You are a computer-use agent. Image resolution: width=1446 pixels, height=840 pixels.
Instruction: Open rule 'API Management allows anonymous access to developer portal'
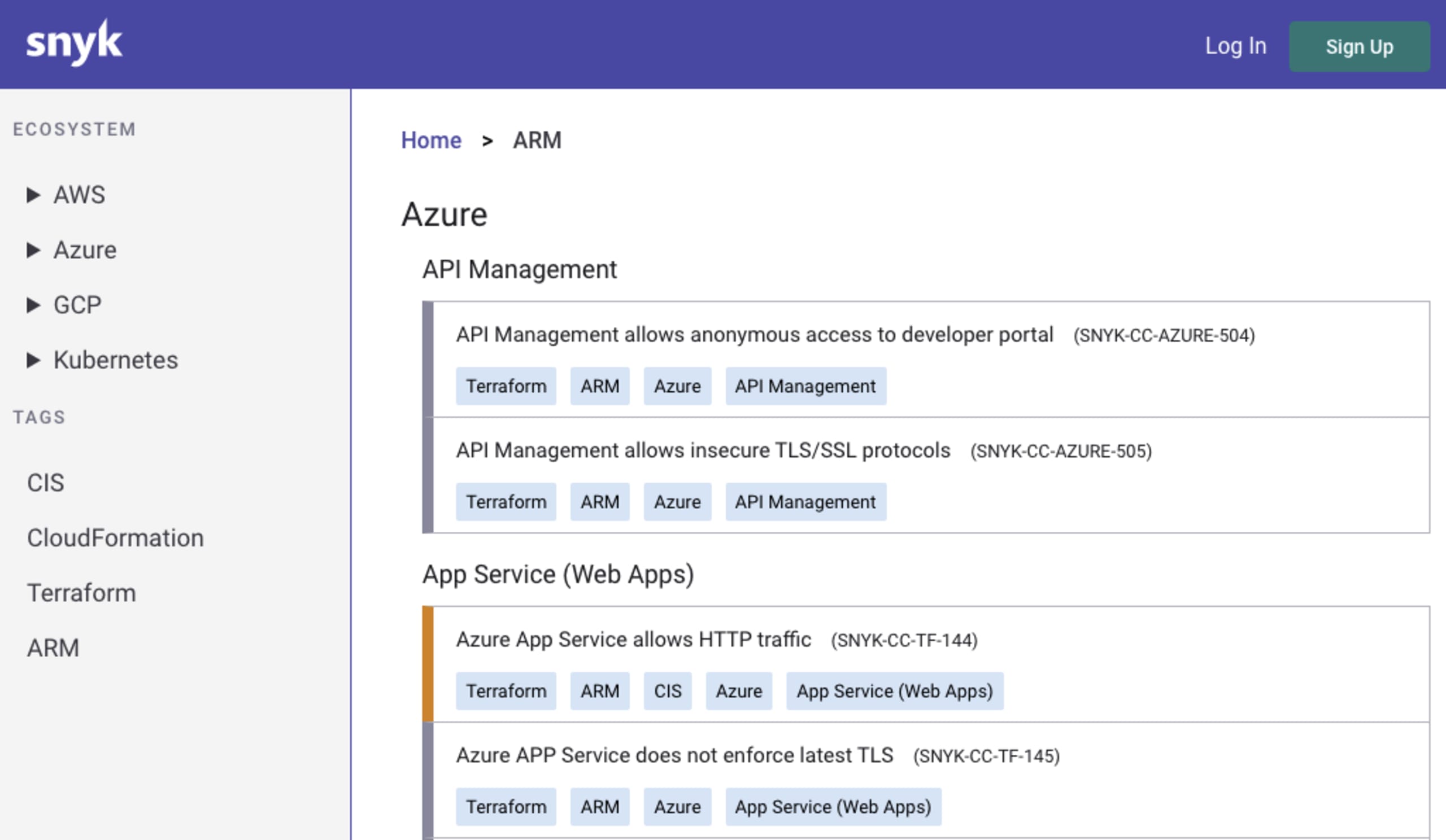point(755,335)
